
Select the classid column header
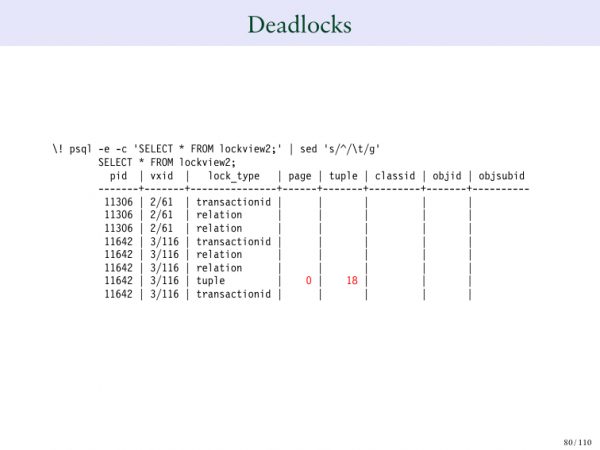(x=395, y=175)
